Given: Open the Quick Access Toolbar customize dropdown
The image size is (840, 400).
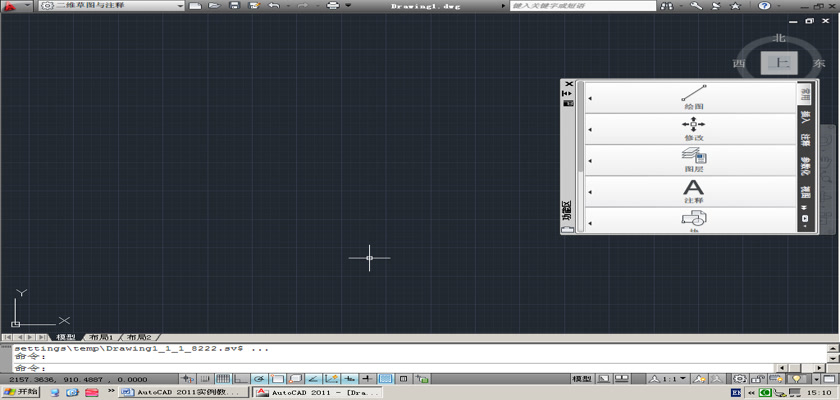Looking at the screenshot, I should coord(348,6).
